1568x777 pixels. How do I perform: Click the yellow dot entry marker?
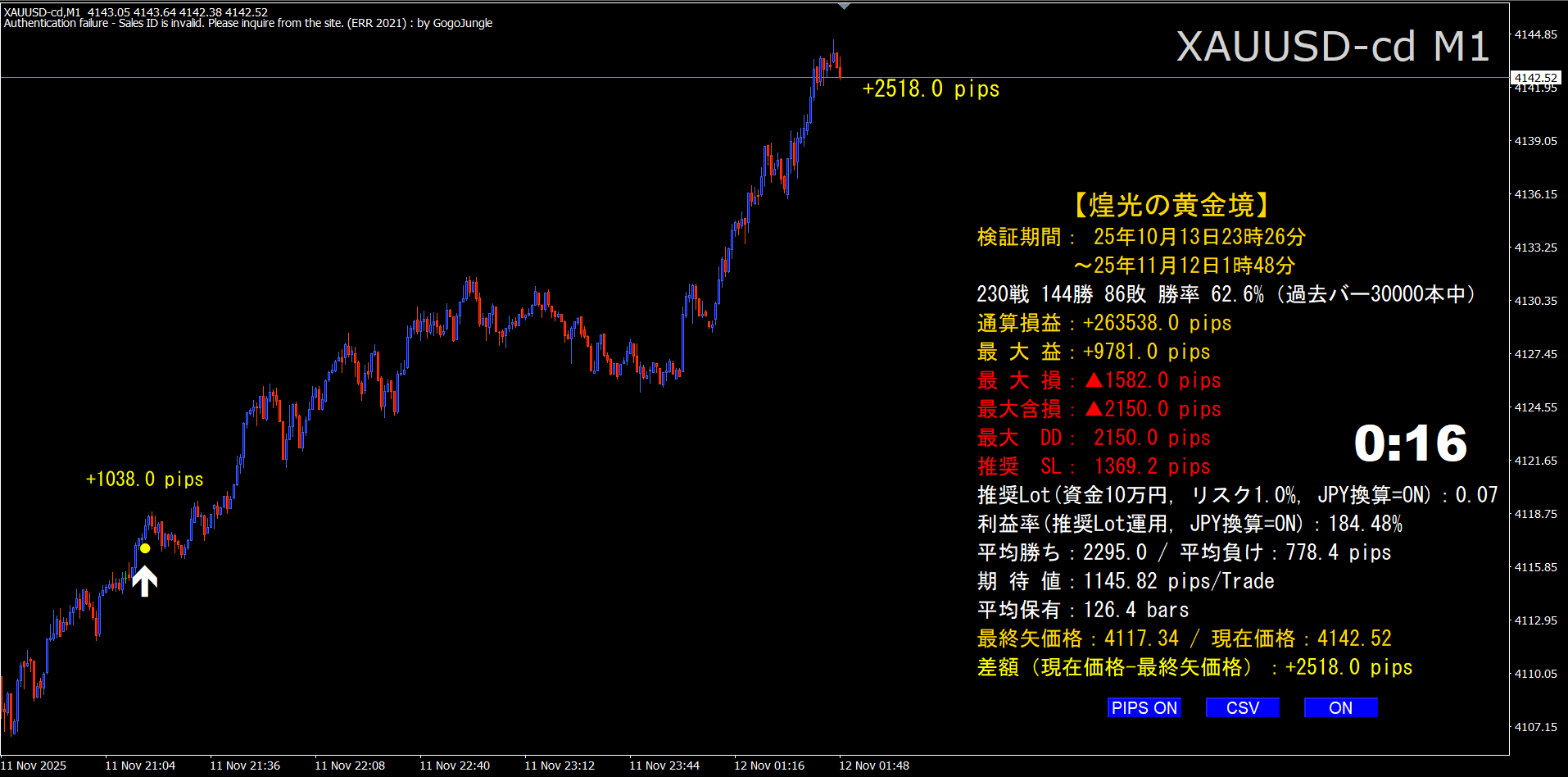pos(145,548)
